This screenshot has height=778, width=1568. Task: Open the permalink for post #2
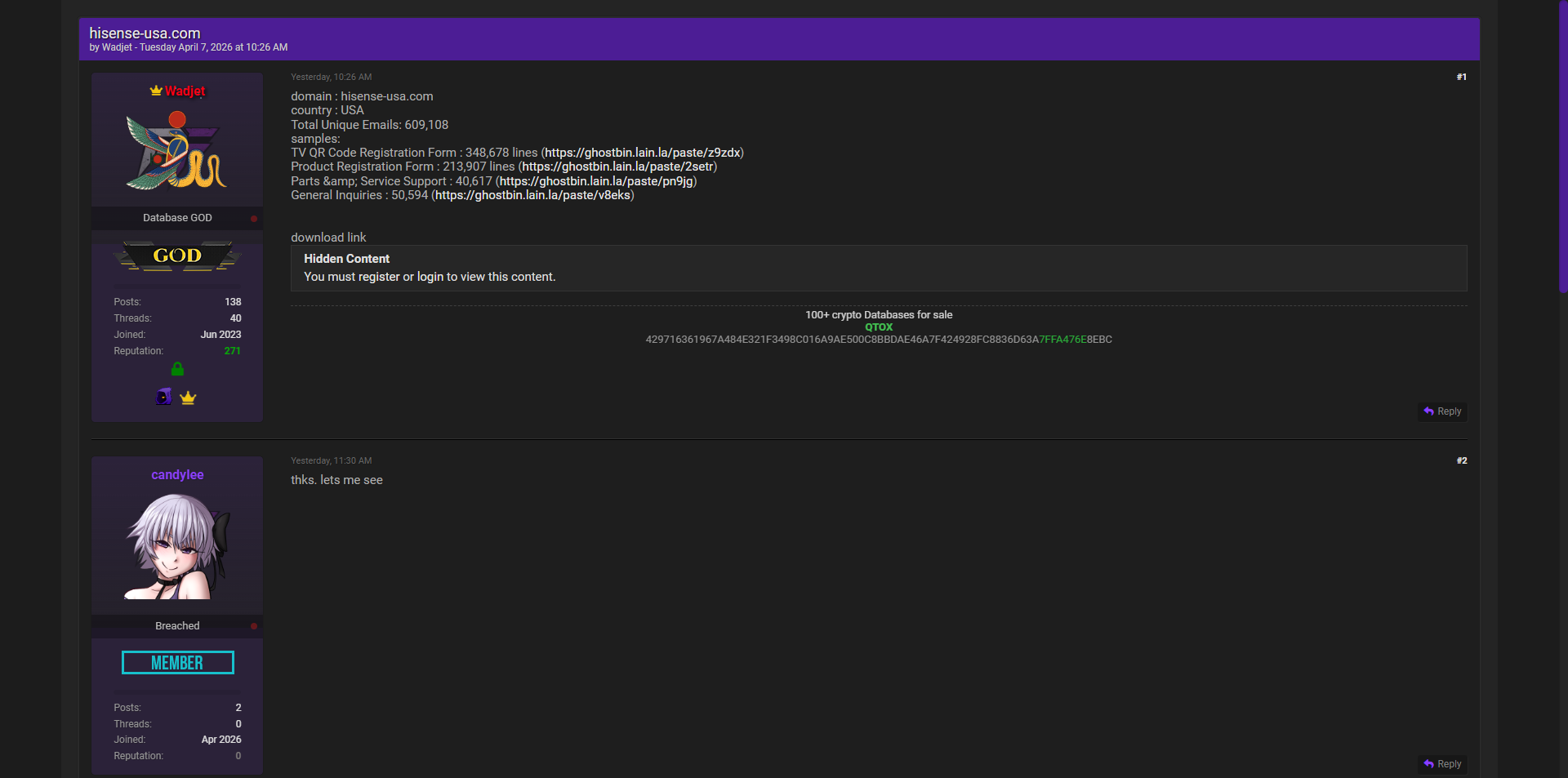pyautogui.click(x=1461, y=460)
